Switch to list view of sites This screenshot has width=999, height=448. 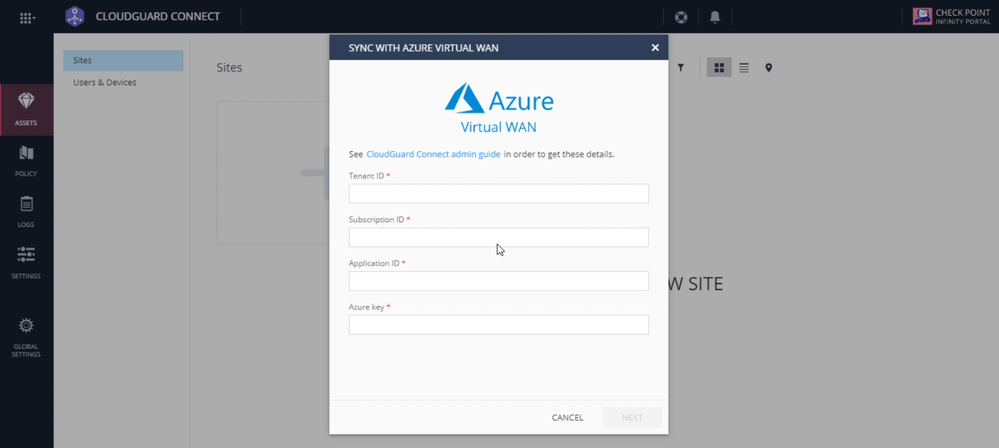tap(744, 68)
